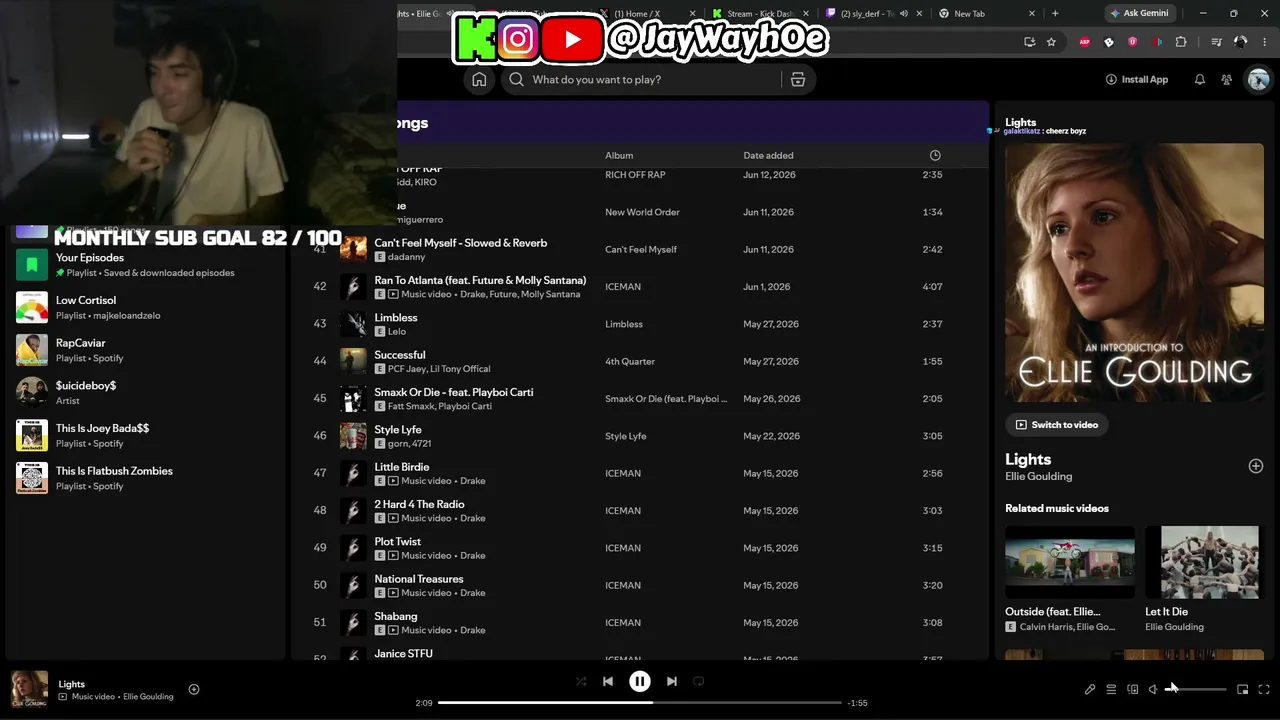The image size is (1280, 720).
Task: Select the song 'Successful'
Action: 400,355
